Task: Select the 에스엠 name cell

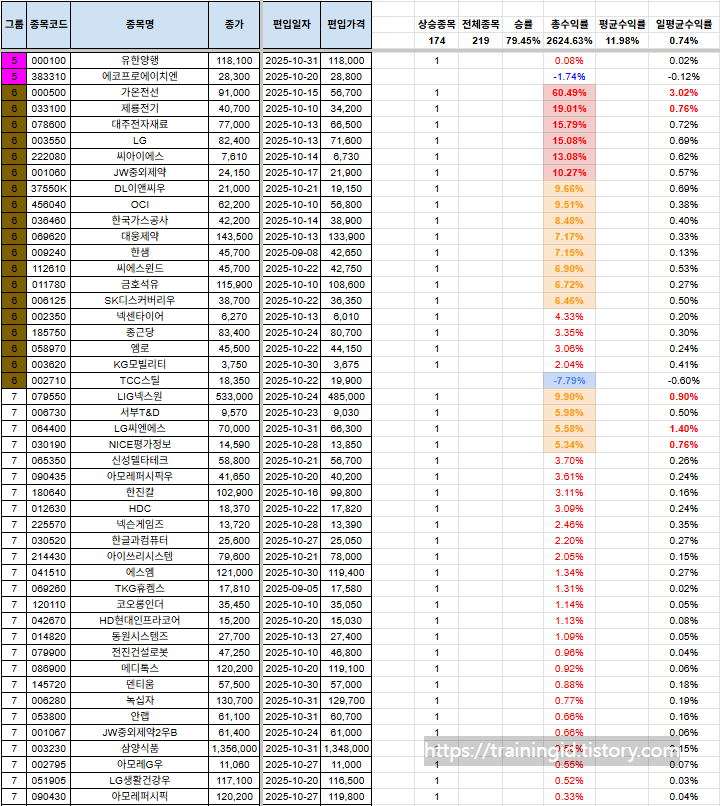Action: [x=139, y=572]
